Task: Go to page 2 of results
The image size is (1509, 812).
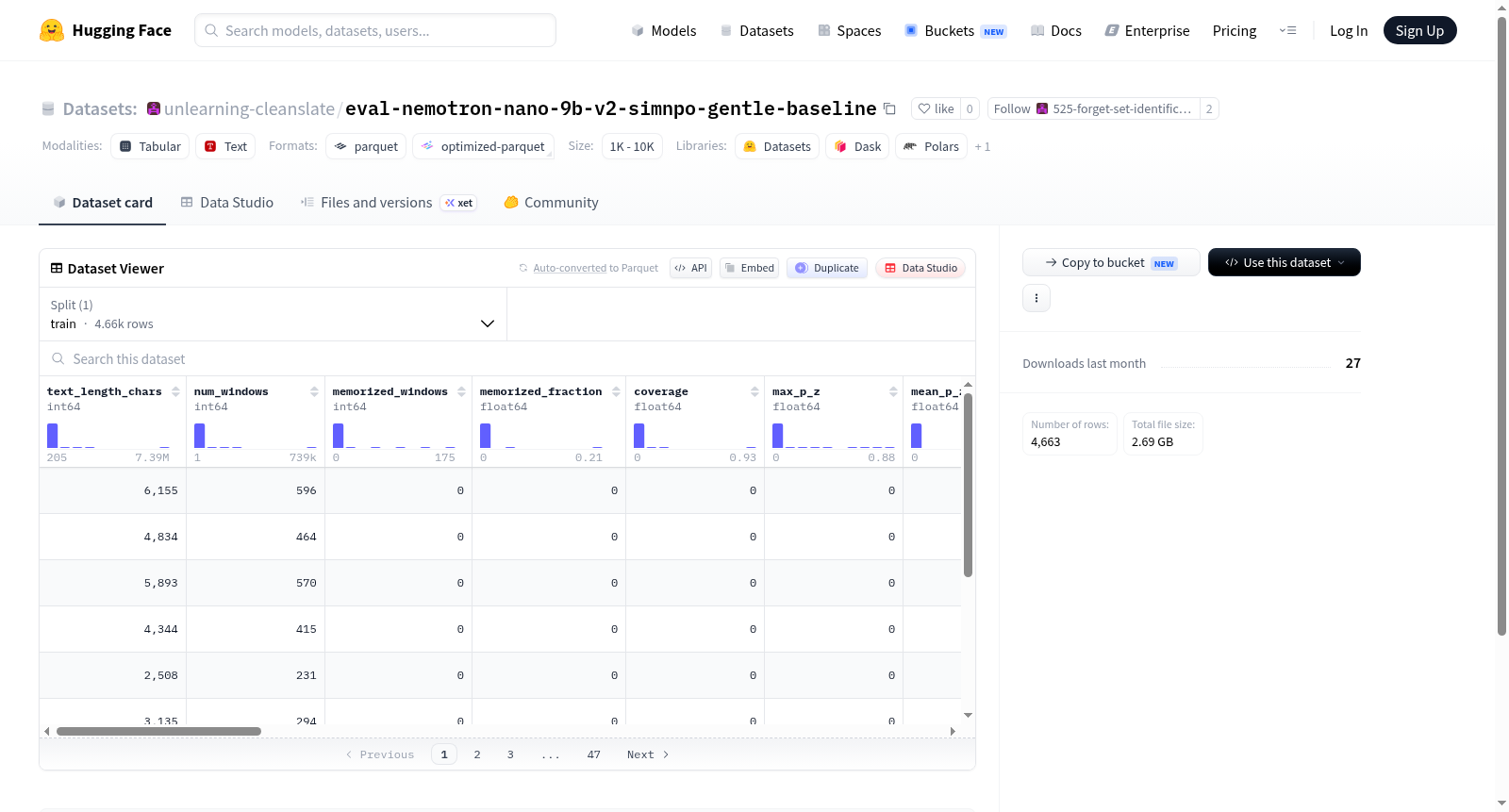Action: pyautogui.click(x=477, y=754)
